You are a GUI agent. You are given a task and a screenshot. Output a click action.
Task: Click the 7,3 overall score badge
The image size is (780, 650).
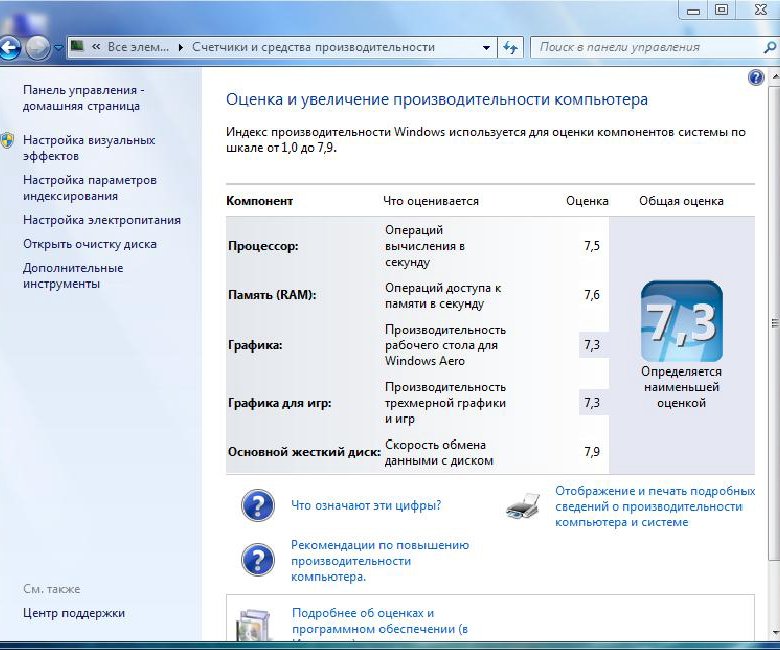pyautogui.click(x=681, y=321)
